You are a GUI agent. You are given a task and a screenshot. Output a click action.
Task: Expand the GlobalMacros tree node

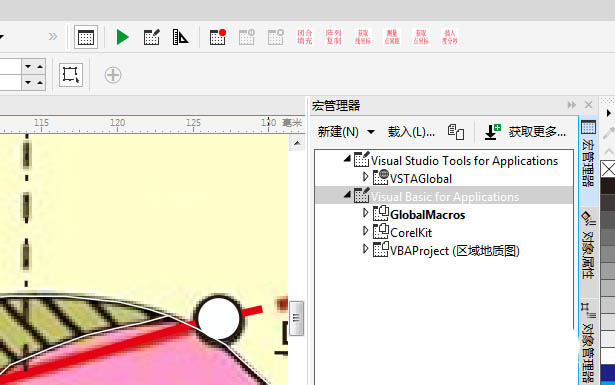pyautogui.click(x=365, y=213)
